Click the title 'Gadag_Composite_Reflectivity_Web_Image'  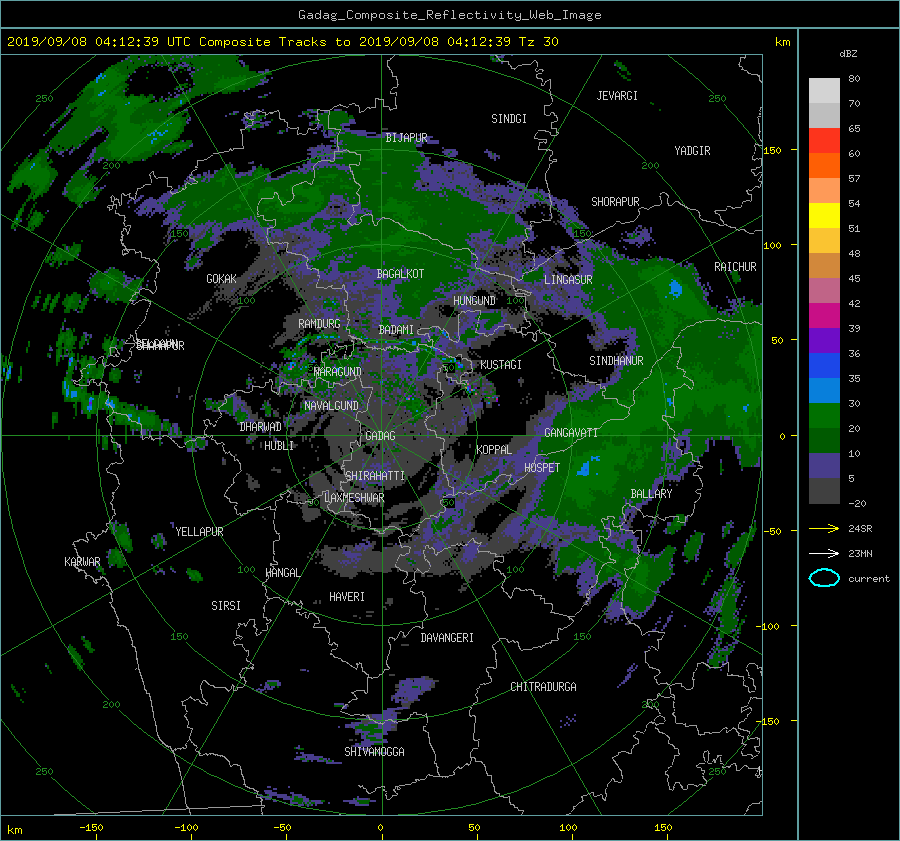coord(449,15)
